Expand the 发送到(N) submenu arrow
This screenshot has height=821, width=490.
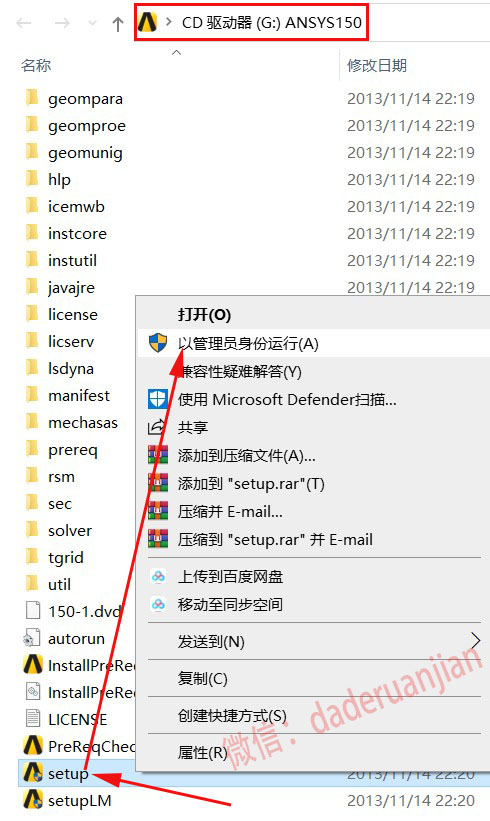475,640
